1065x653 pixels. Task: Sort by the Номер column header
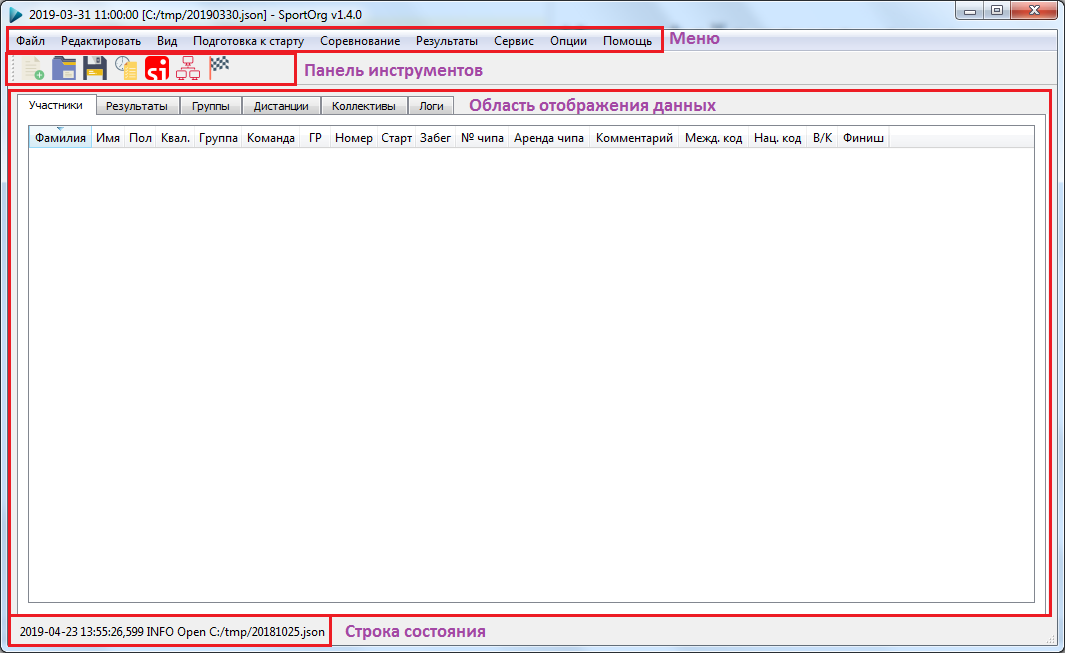pos(354,138)
